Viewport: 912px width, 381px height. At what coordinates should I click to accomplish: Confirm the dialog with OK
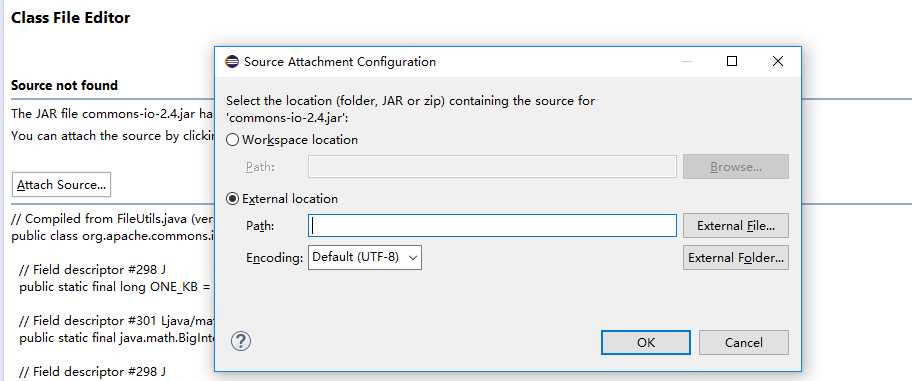[x=646, y=343]
